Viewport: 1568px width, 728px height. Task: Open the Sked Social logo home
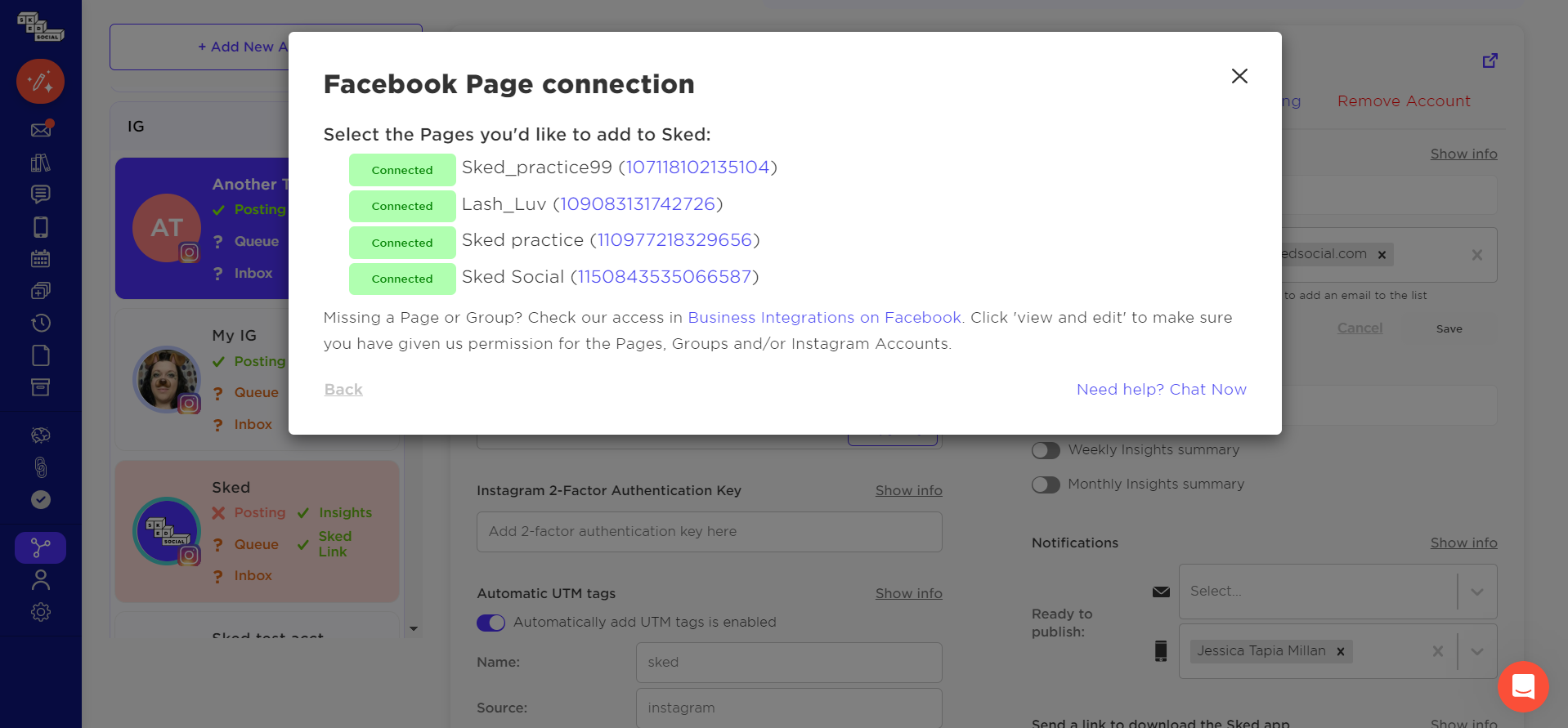coord(40,26)
